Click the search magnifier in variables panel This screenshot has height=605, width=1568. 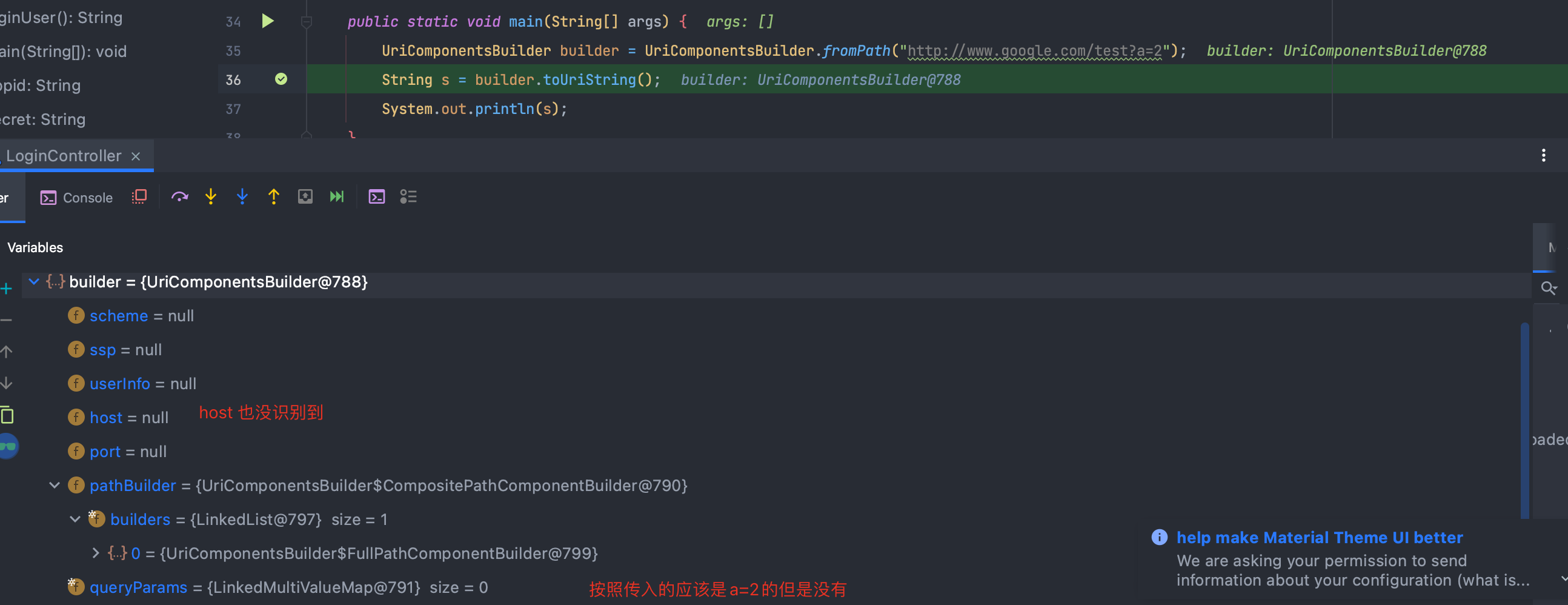tap(1549, 288)
